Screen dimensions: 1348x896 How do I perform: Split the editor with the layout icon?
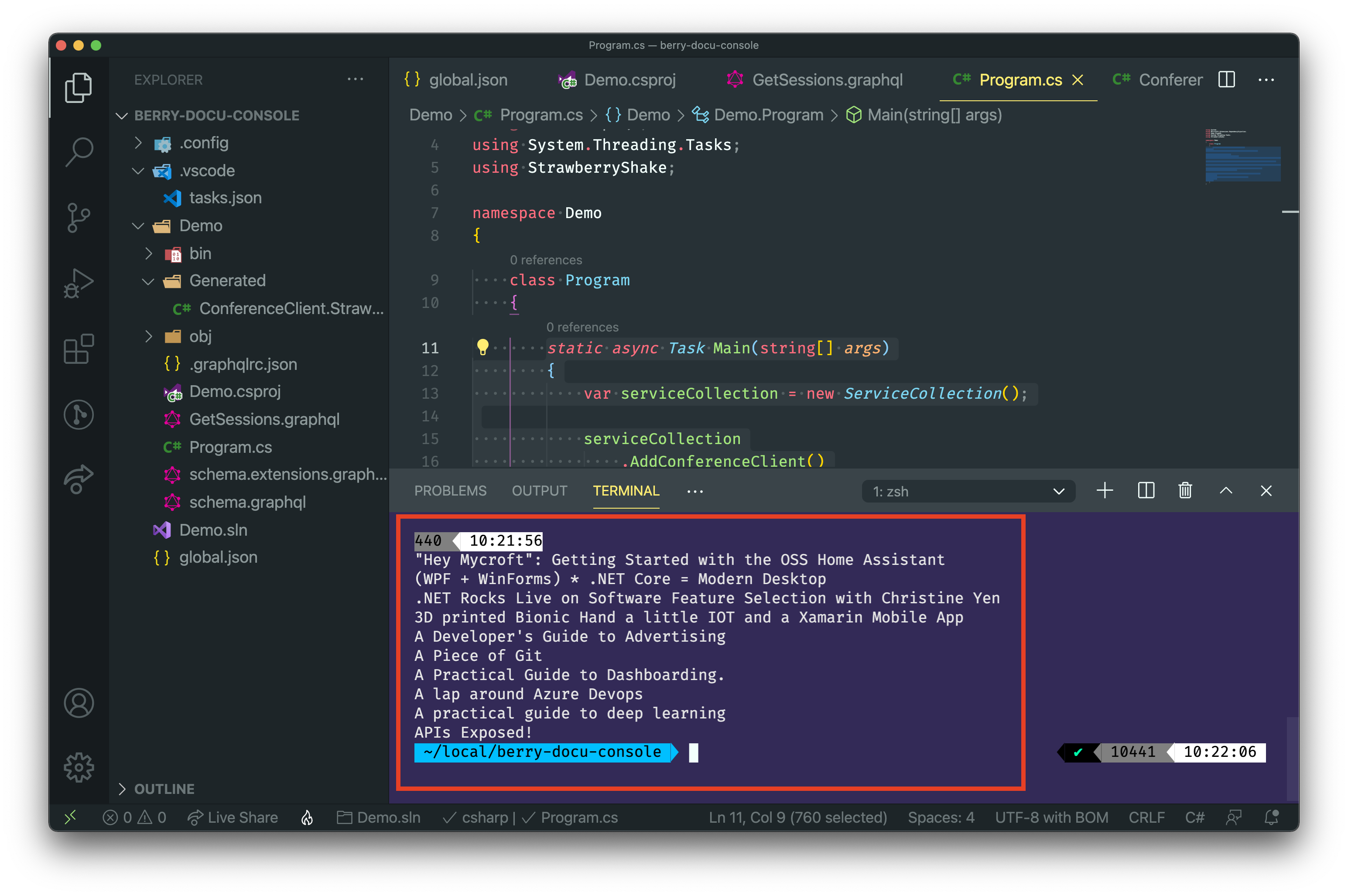pyautogui.click(x=1226, y=79)
